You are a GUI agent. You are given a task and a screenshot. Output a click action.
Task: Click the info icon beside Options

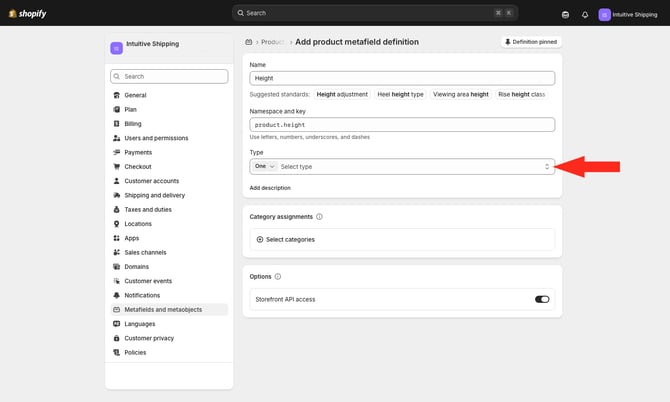coord(278,277)
